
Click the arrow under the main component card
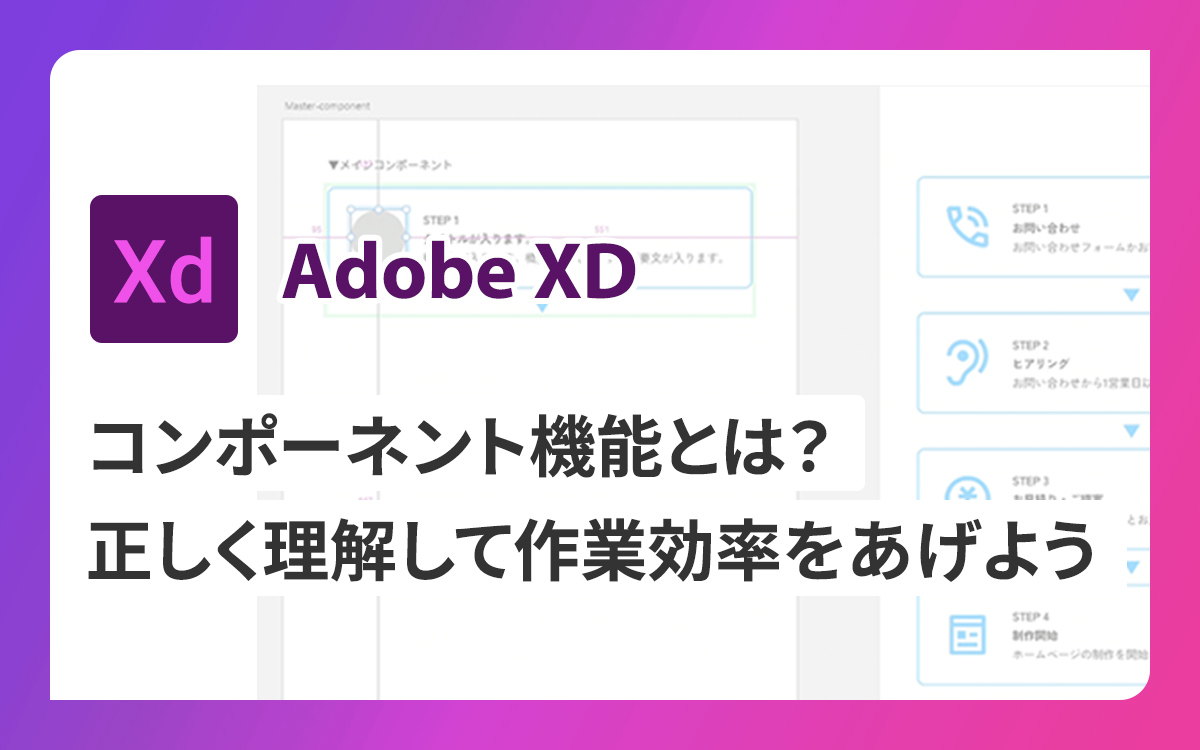tap(542, 308)
